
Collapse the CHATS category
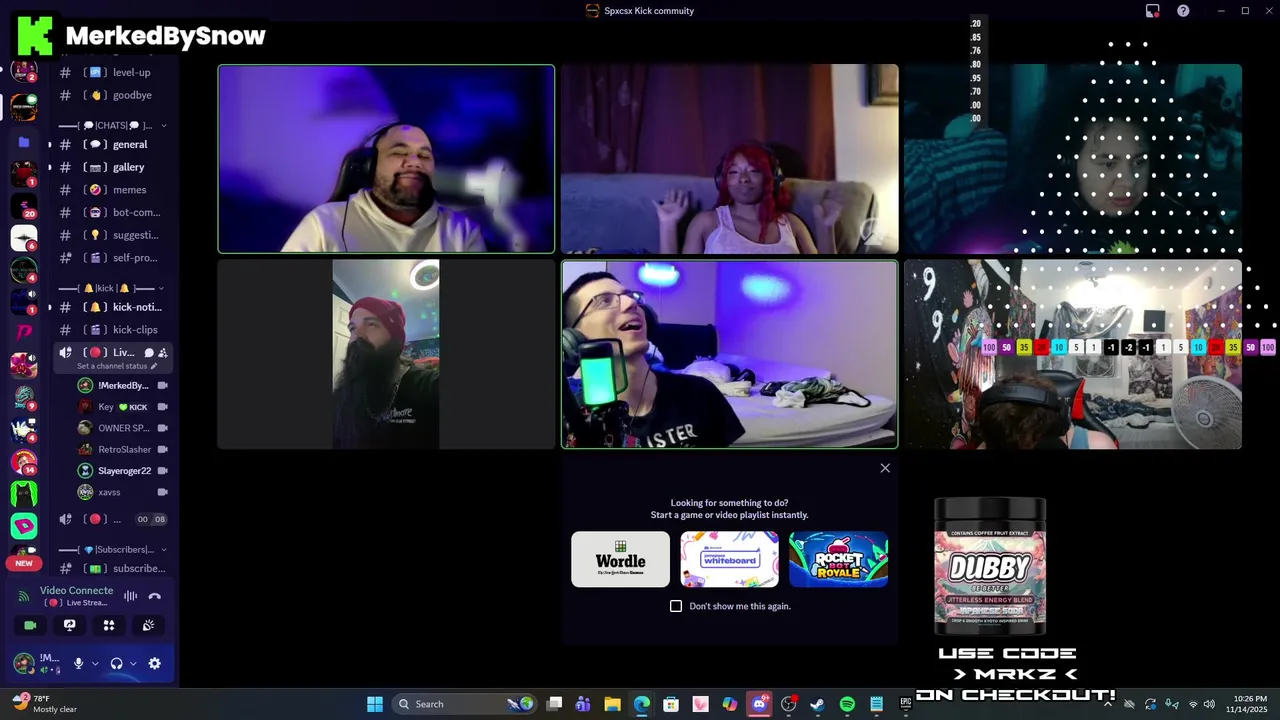tap(112, 125)
